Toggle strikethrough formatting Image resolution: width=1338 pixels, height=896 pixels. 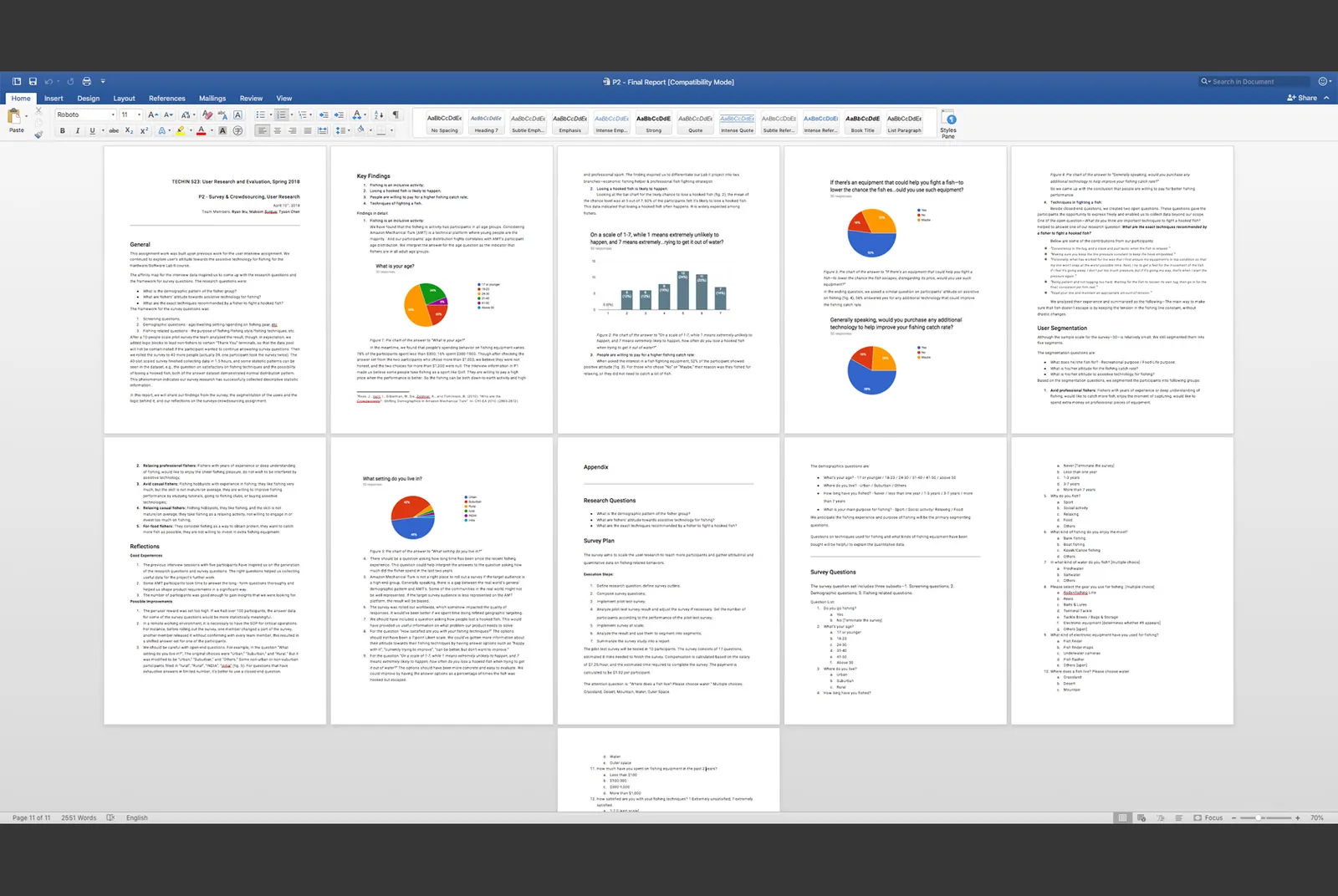[x=114, y=130]
